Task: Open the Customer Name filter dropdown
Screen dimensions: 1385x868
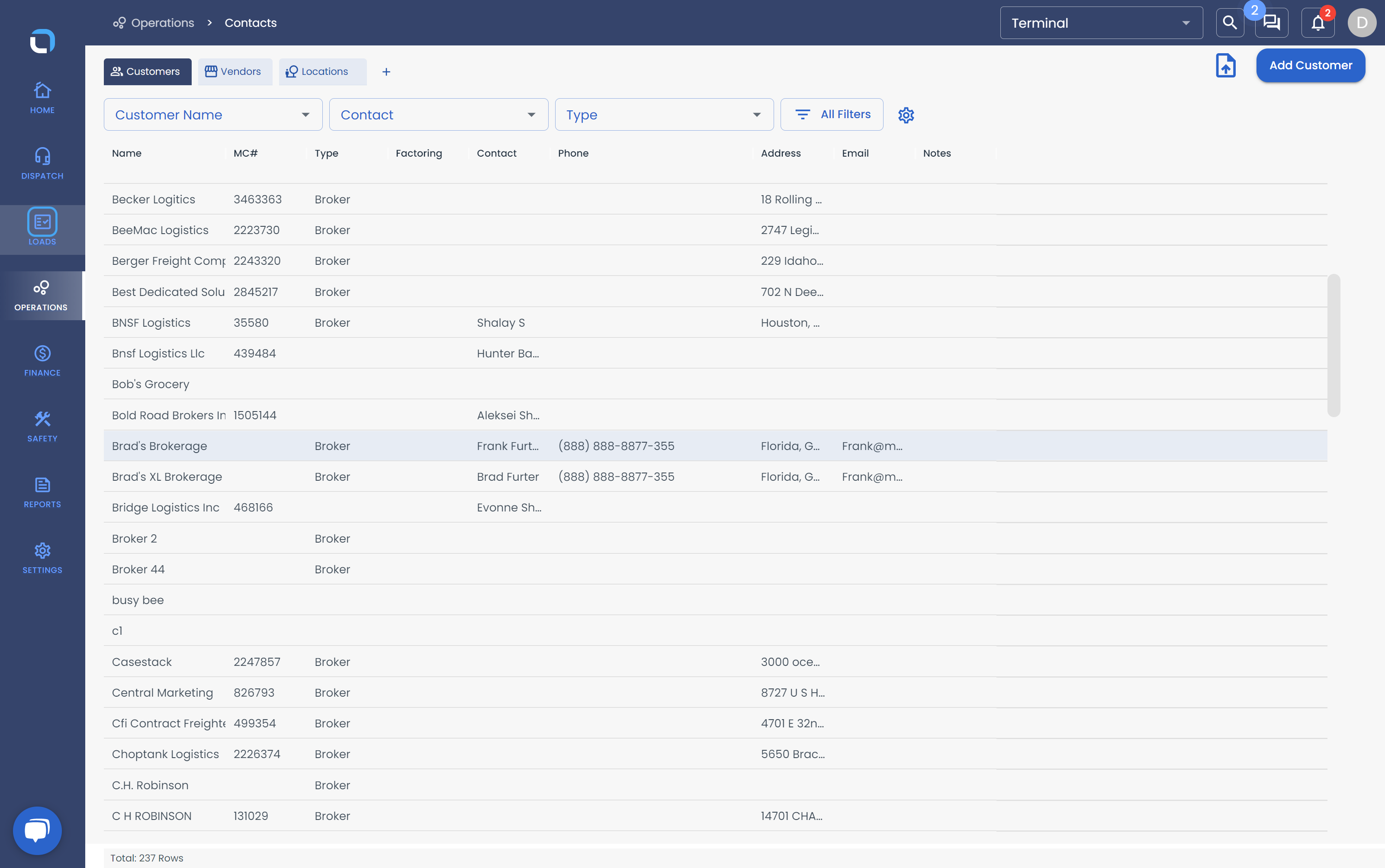Action: [213, 115]
